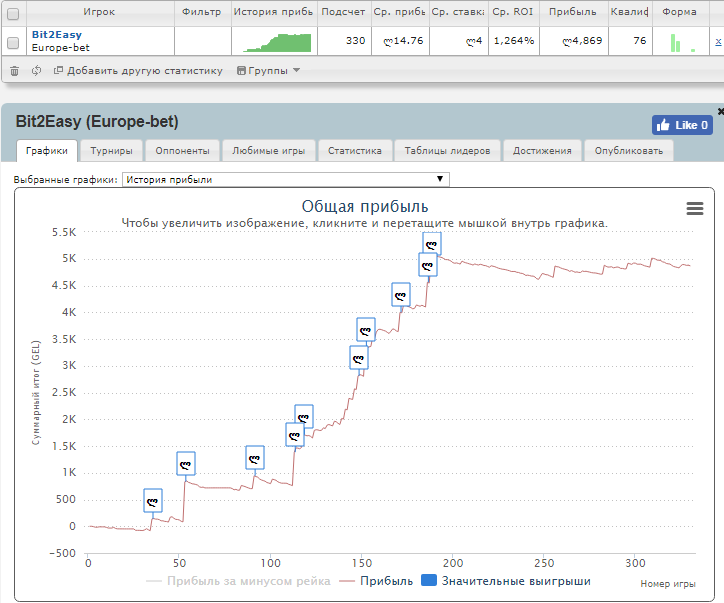This screenshot has width=724, height=603.
Task: Expand the Группы dropdown
Action: pyautogui.click(x=268, y=71)
